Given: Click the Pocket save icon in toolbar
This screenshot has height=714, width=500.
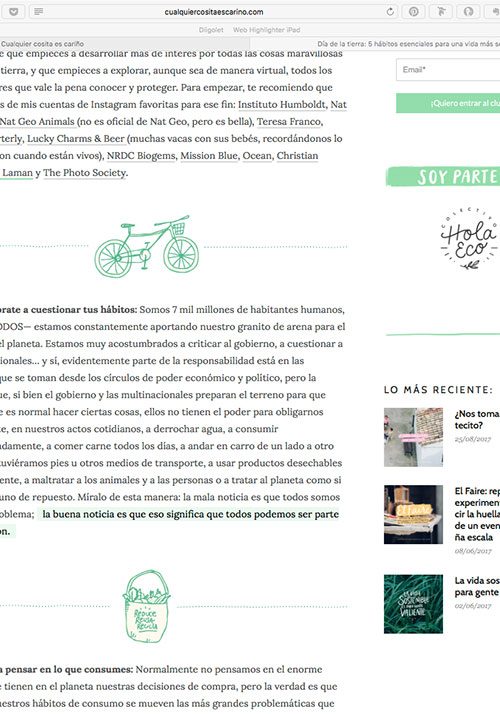Looking at the screenshot, I should pyautogui.click(x=14, y=11).
